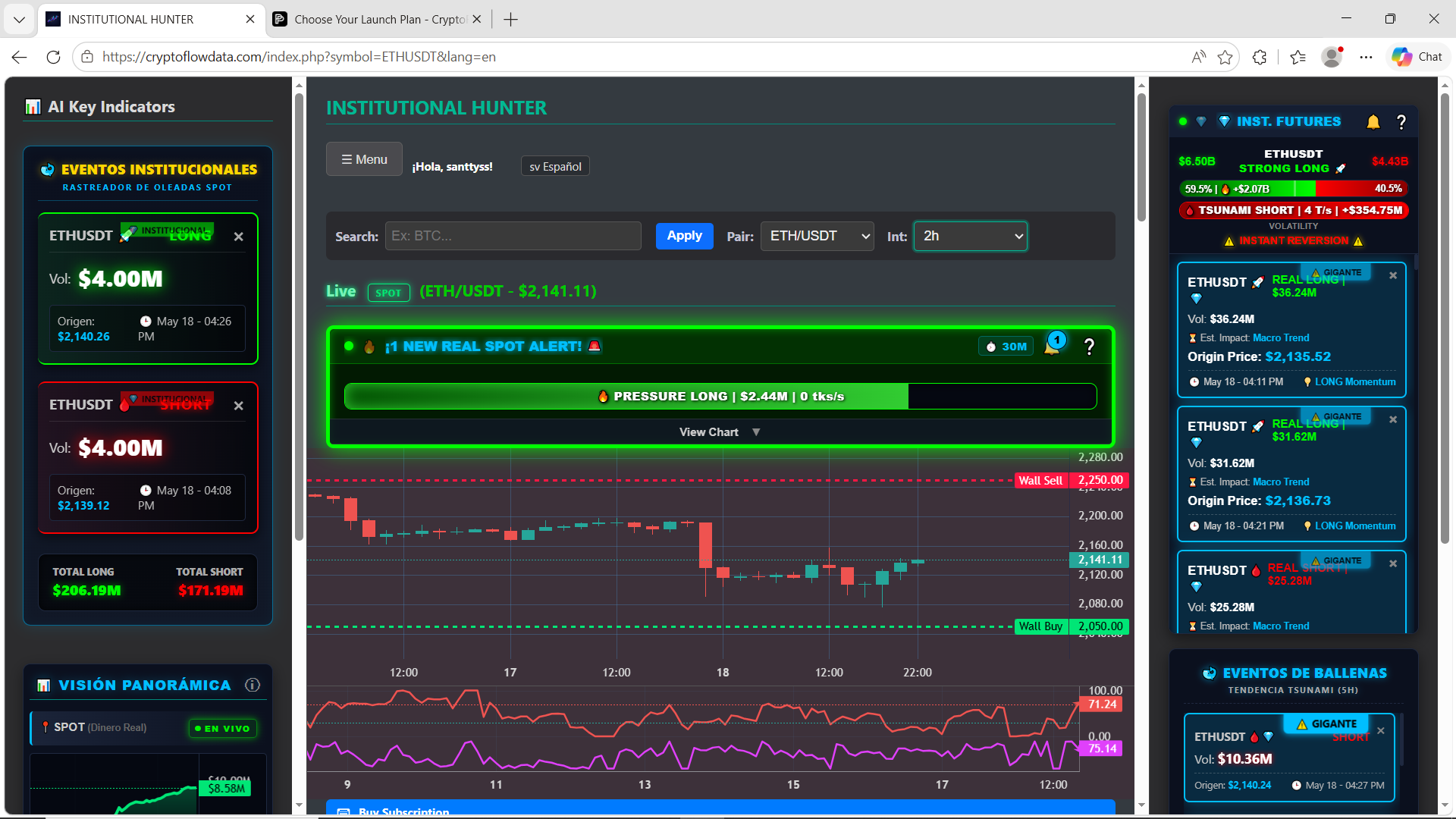Open the browser profile avatar
Image resolution: width=1456 pixels, height=819 pixels.
[x=1332, y=57]
